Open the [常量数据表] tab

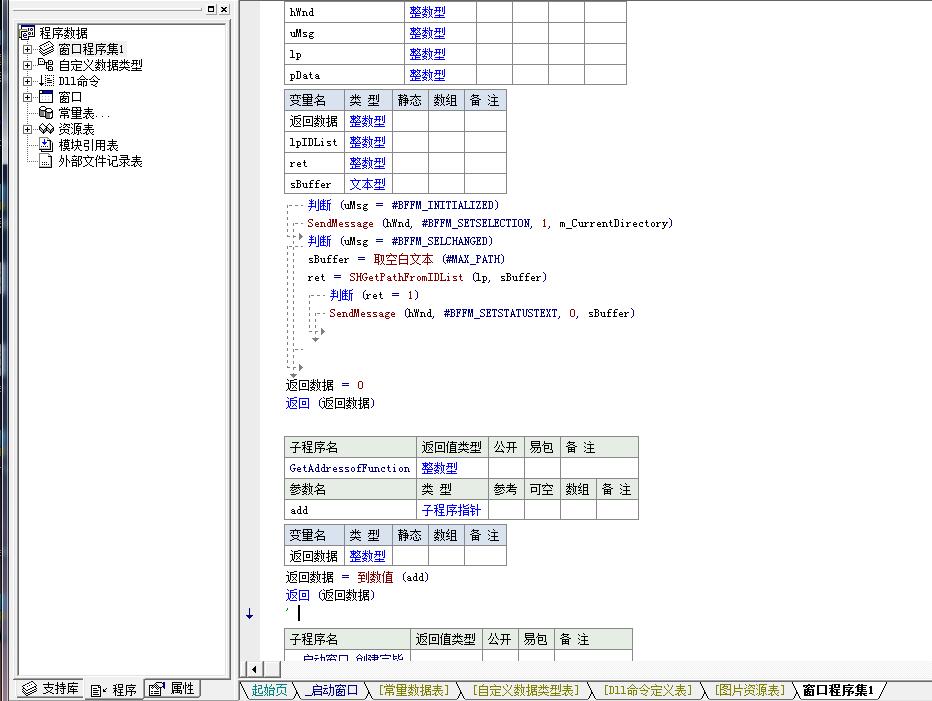click(414, 690)
